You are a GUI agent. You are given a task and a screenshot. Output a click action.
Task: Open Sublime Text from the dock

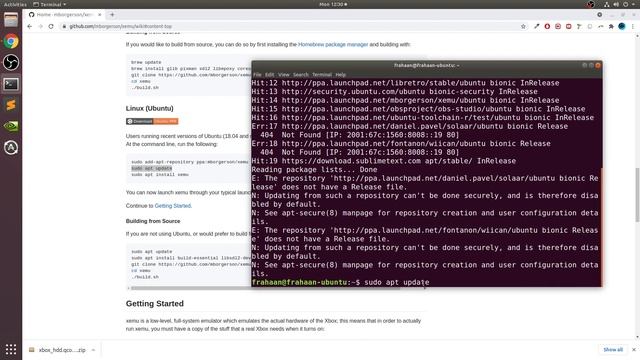tap(11, 105)
